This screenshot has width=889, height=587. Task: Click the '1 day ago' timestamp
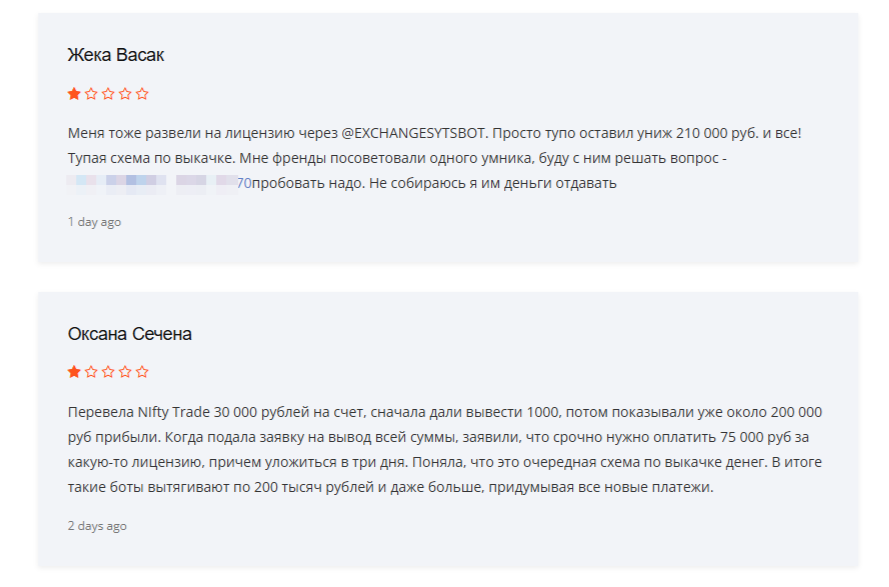pyautogui.click(x=94, y=222)
